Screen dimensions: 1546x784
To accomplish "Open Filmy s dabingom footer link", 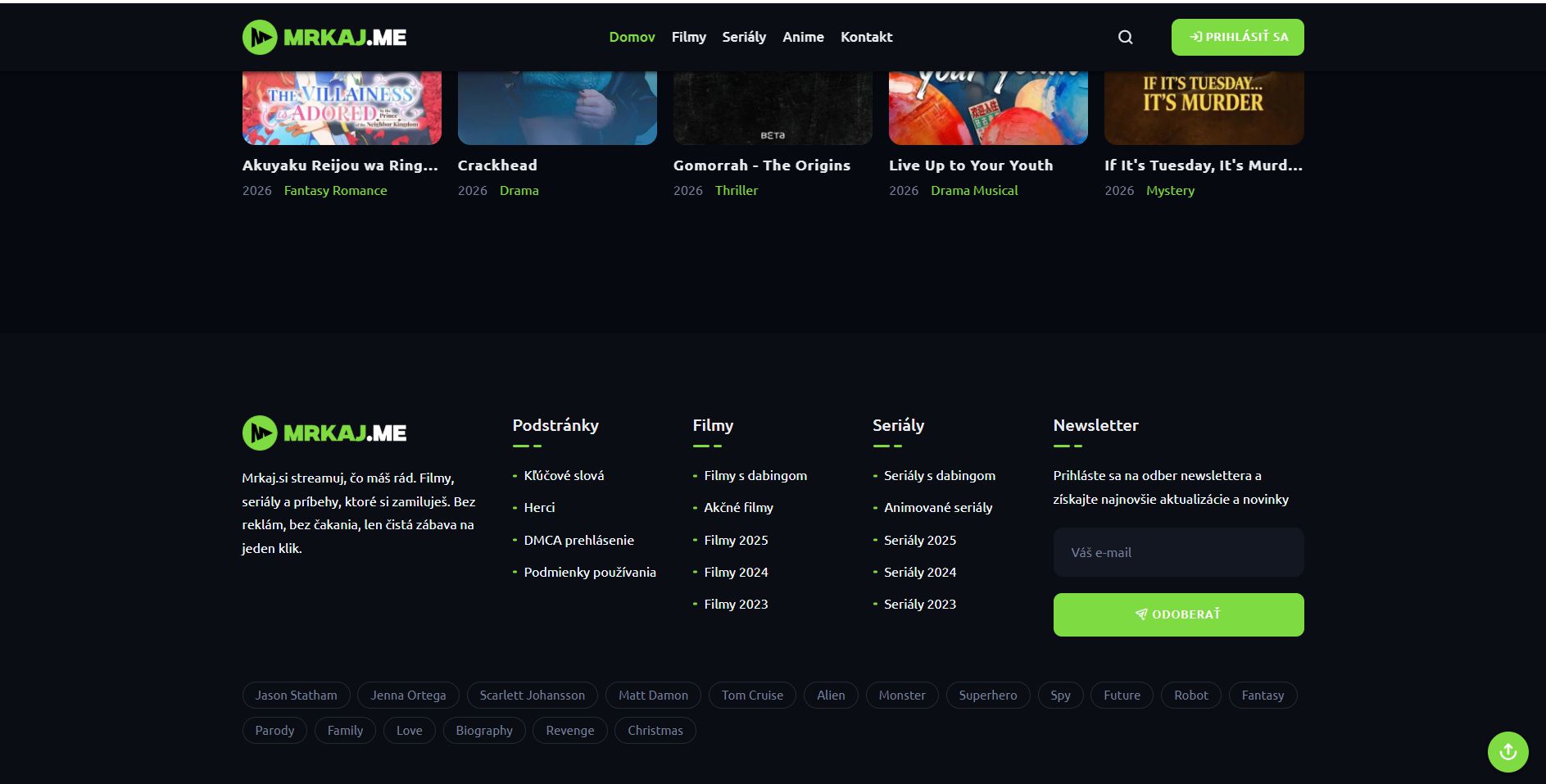I will pyautogui.click(x=755, y=475).
